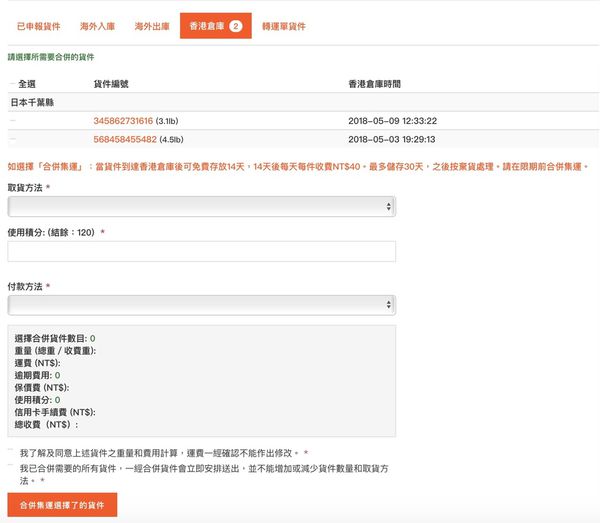Tick the all parcels merged confirmation checkbox
600x523 pixels.
[x=11, y=467]
